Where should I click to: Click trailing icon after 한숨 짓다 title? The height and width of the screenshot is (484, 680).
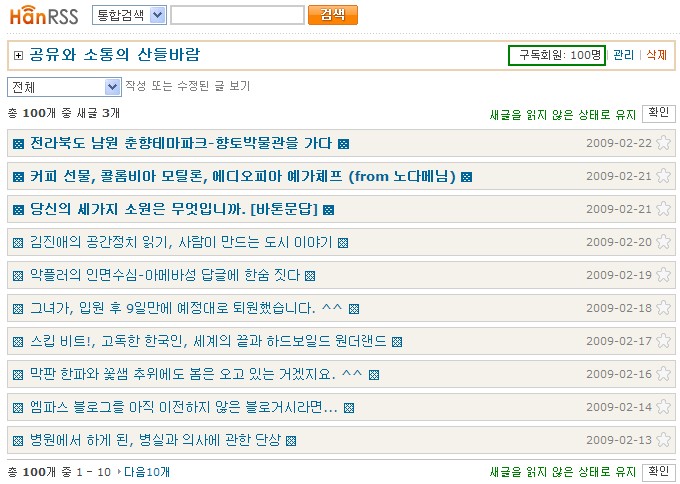[310, 276]
